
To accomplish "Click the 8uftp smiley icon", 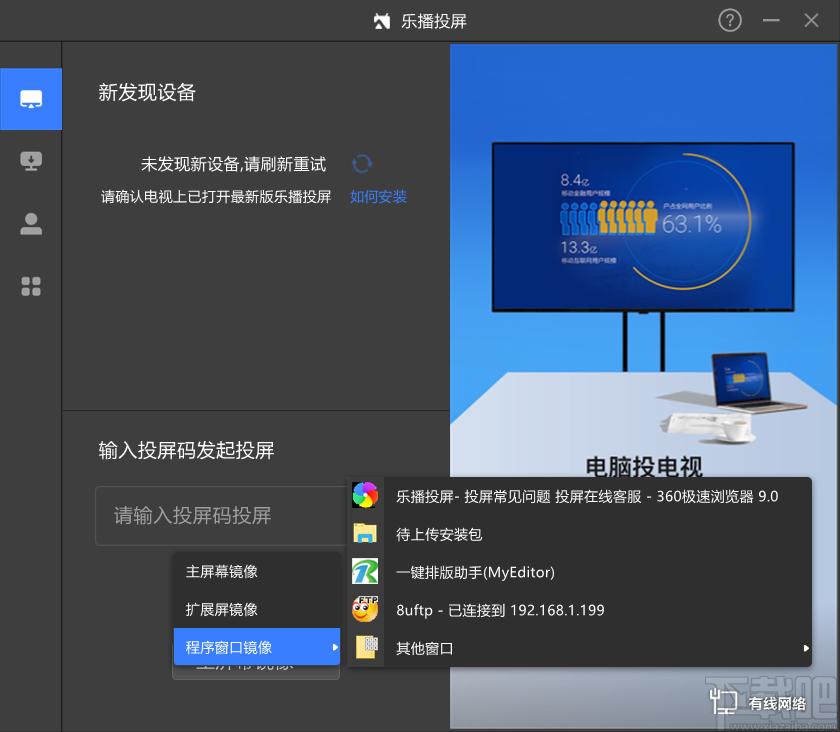I will pos(365,609).
